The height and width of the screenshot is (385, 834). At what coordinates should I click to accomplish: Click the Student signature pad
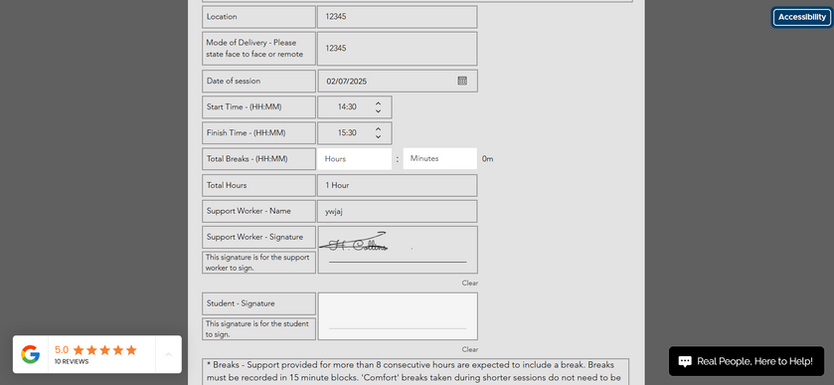(x=397, y=316)
